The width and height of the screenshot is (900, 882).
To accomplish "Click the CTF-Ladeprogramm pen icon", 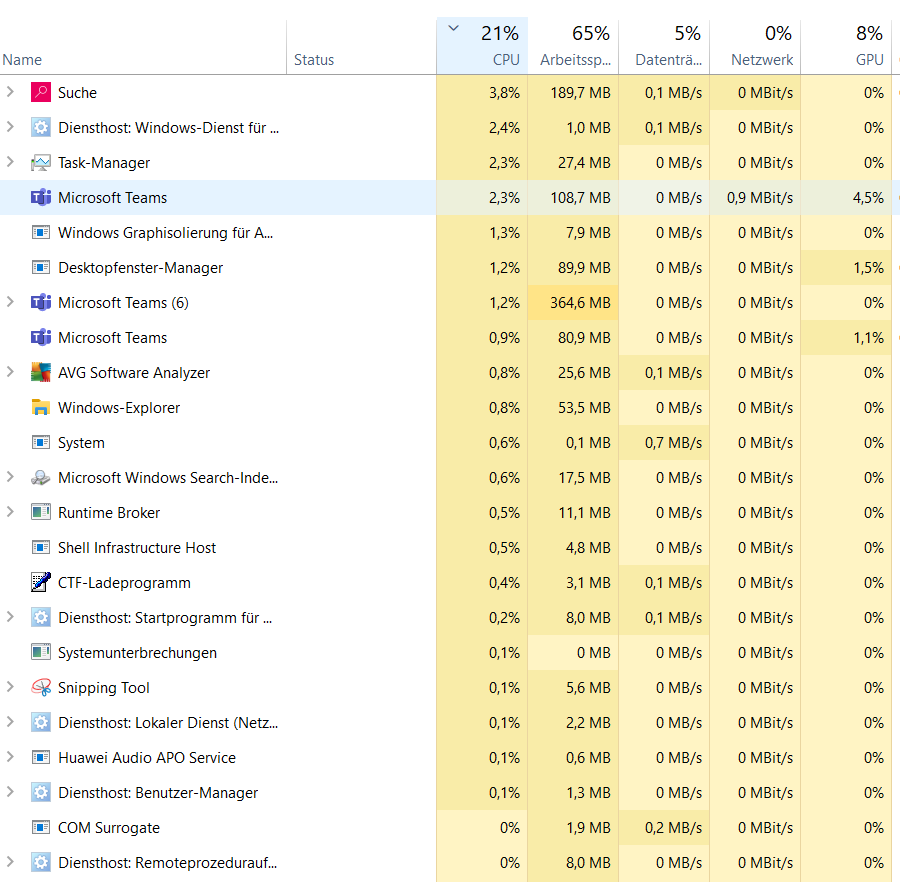I will pos(41,582).
